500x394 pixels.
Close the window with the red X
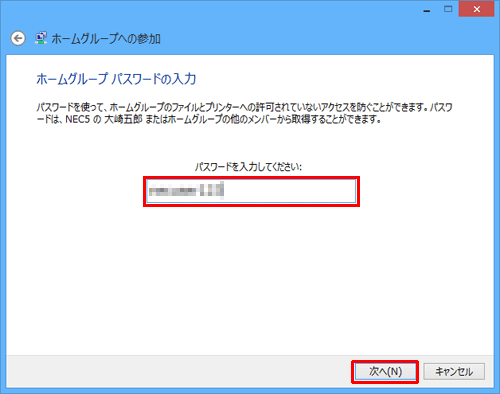click(476, 9)
